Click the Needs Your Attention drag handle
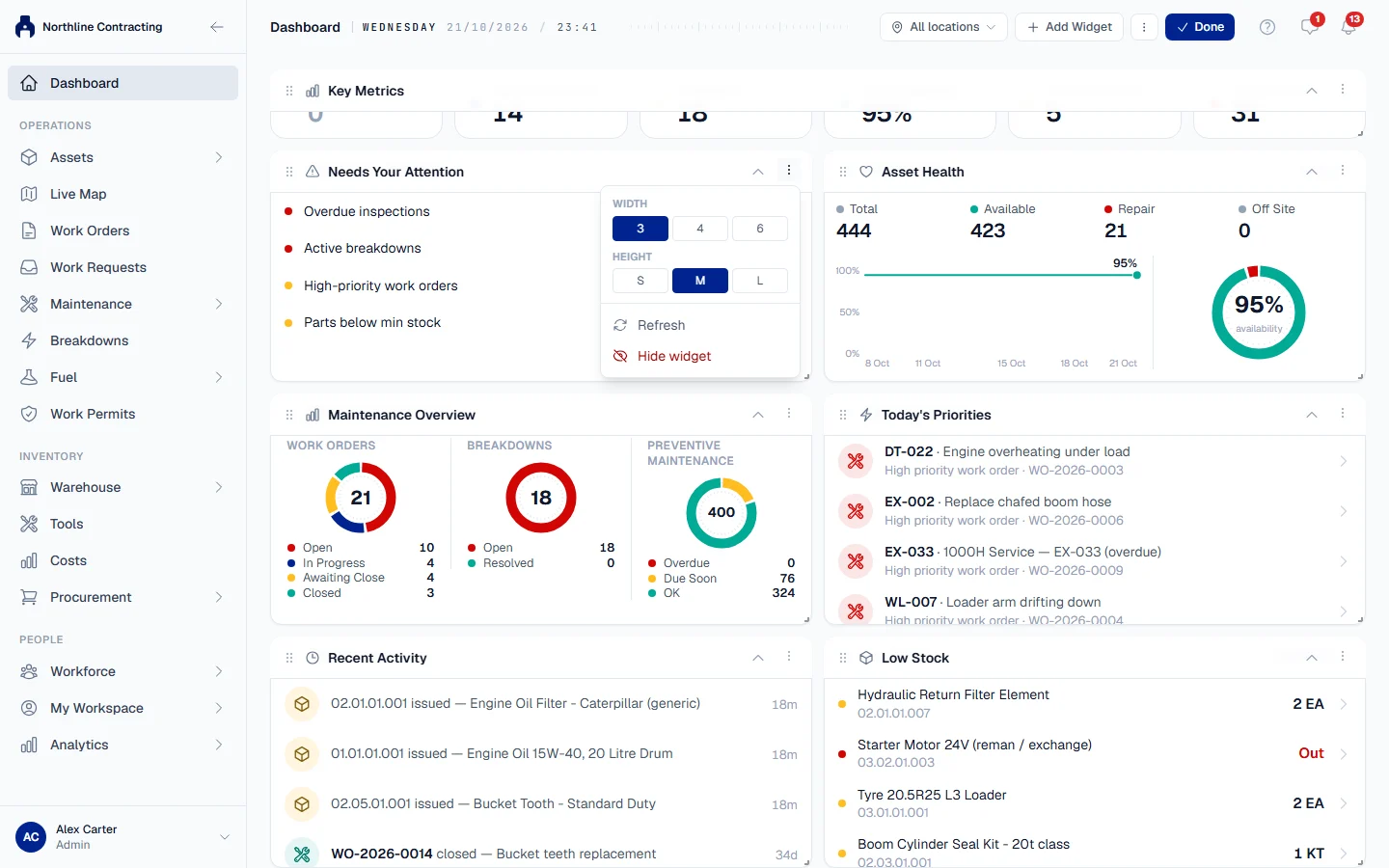This screenshot has height=868, width=1389. [x=289, y=172]
